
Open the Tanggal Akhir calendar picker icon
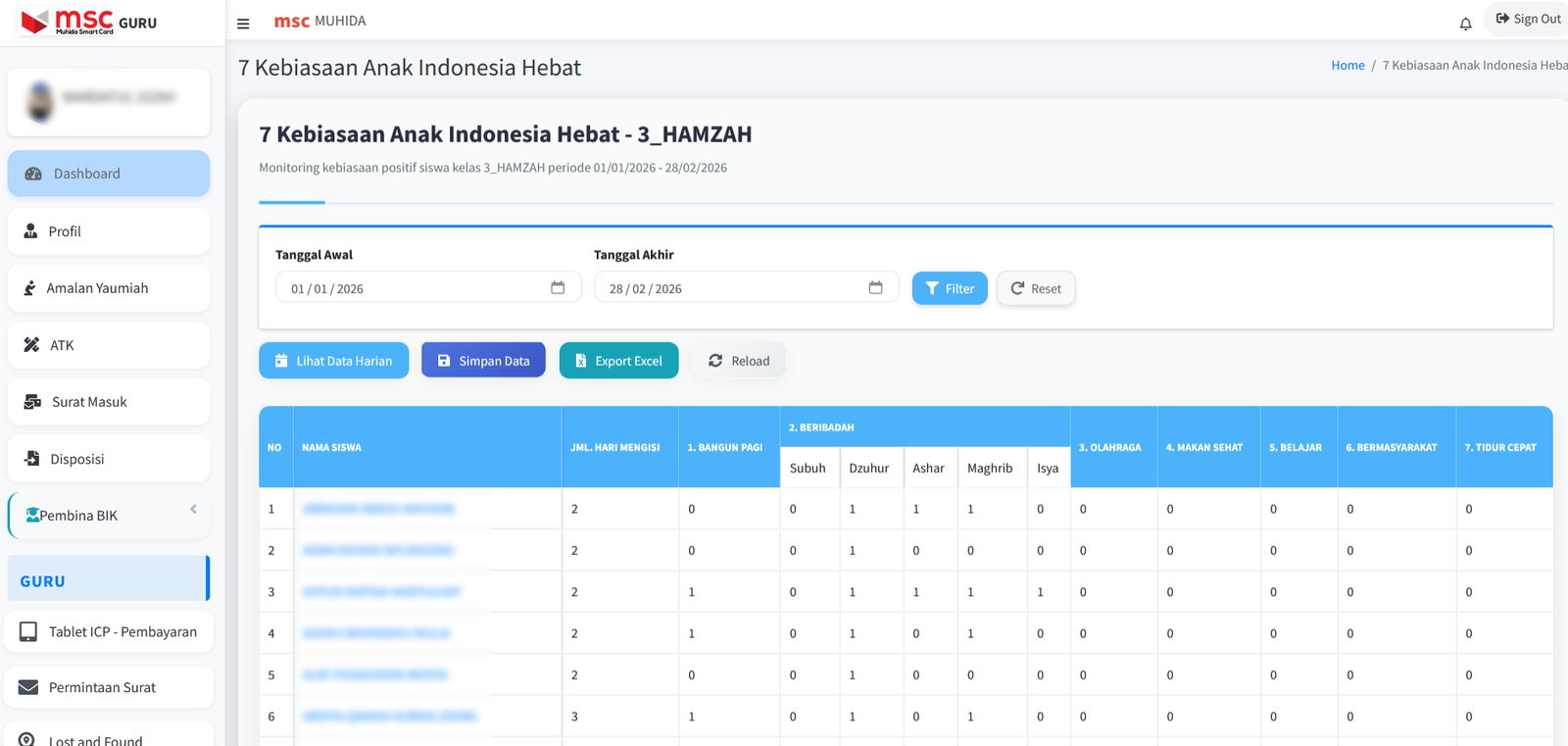[x=876, y=287]
